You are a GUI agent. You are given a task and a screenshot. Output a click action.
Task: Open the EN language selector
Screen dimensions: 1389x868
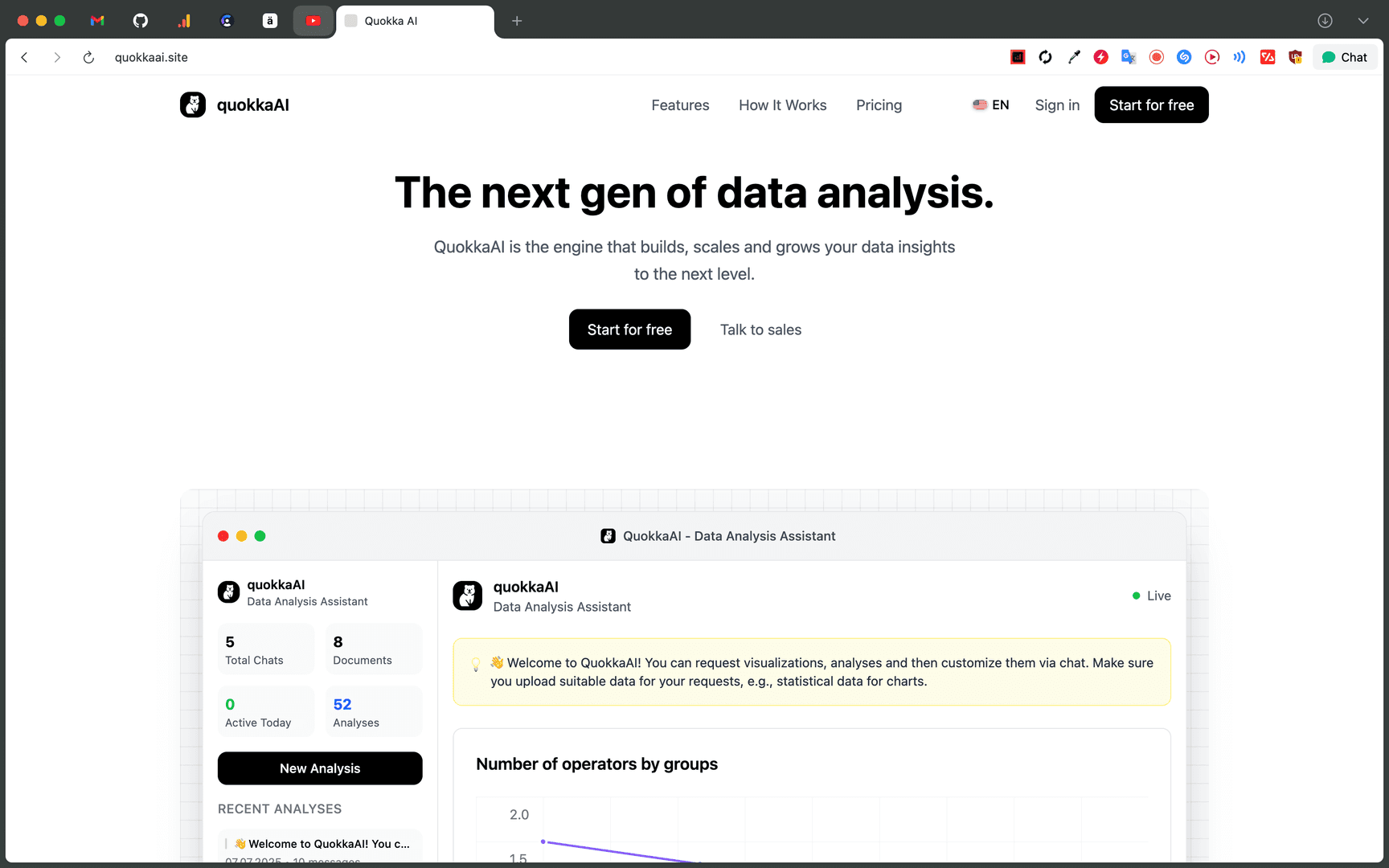pyautogui.click(x=990, y=104)
